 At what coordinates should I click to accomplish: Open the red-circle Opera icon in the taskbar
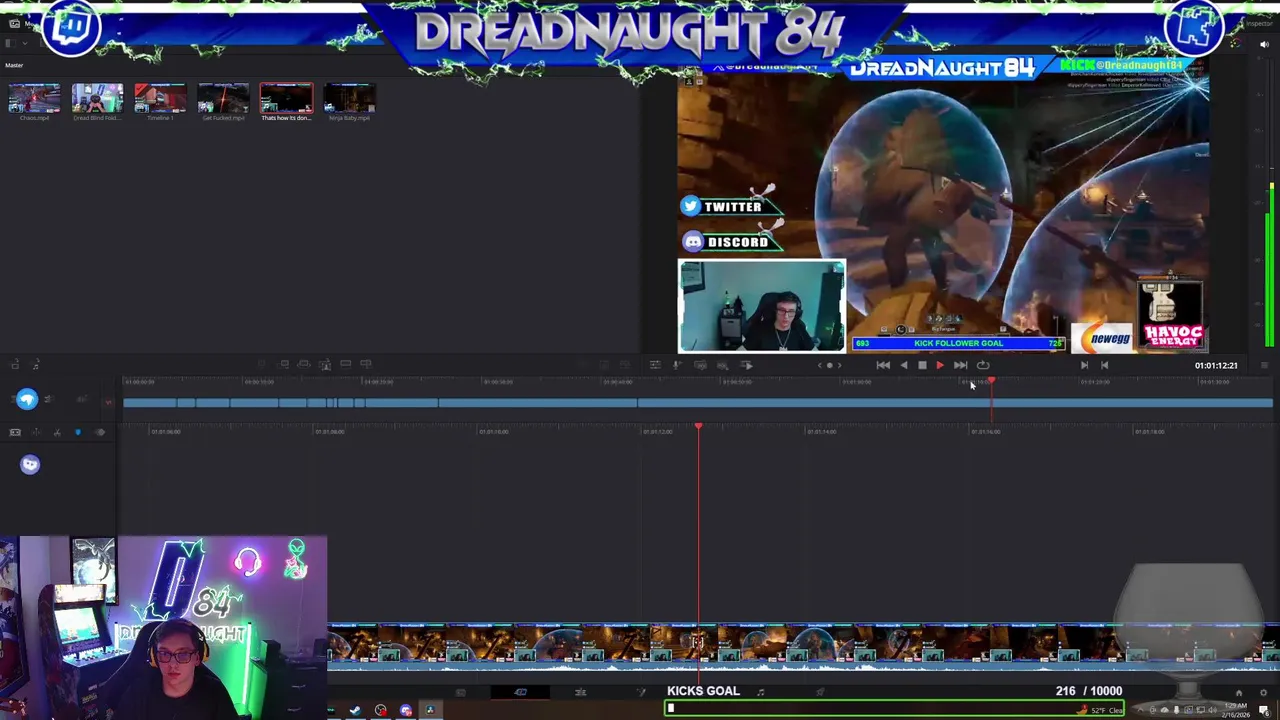(380, 711)
